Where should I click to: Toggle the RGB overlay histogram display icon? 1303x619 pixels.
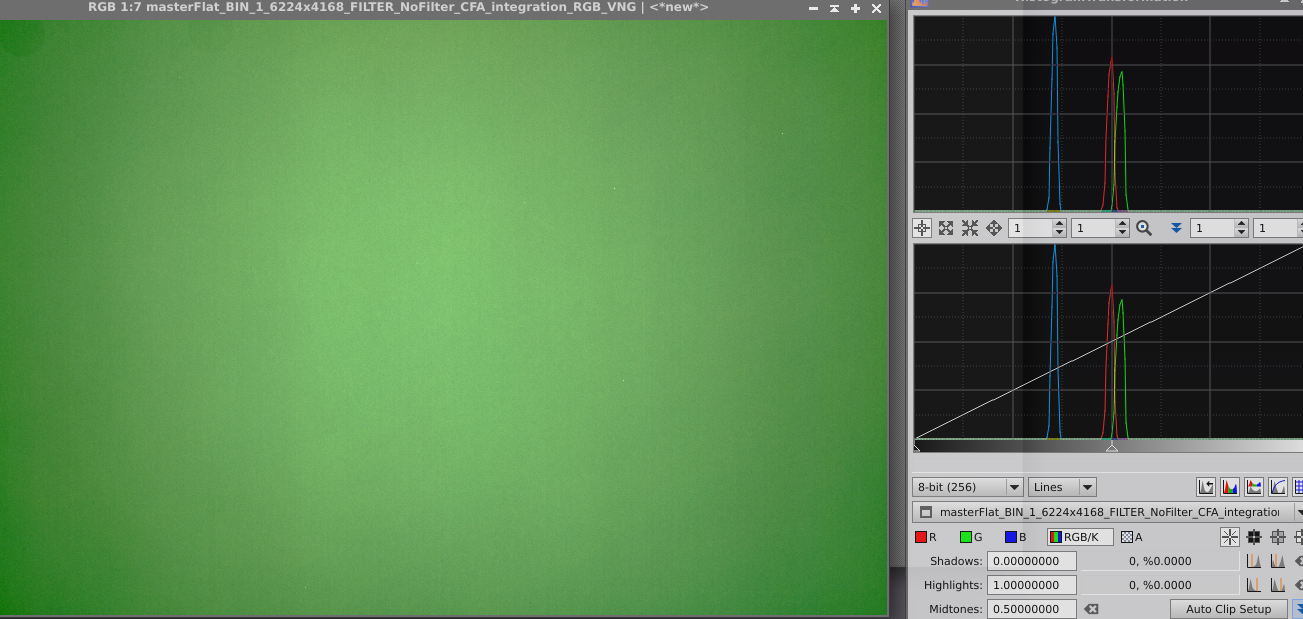[1254, 487]
